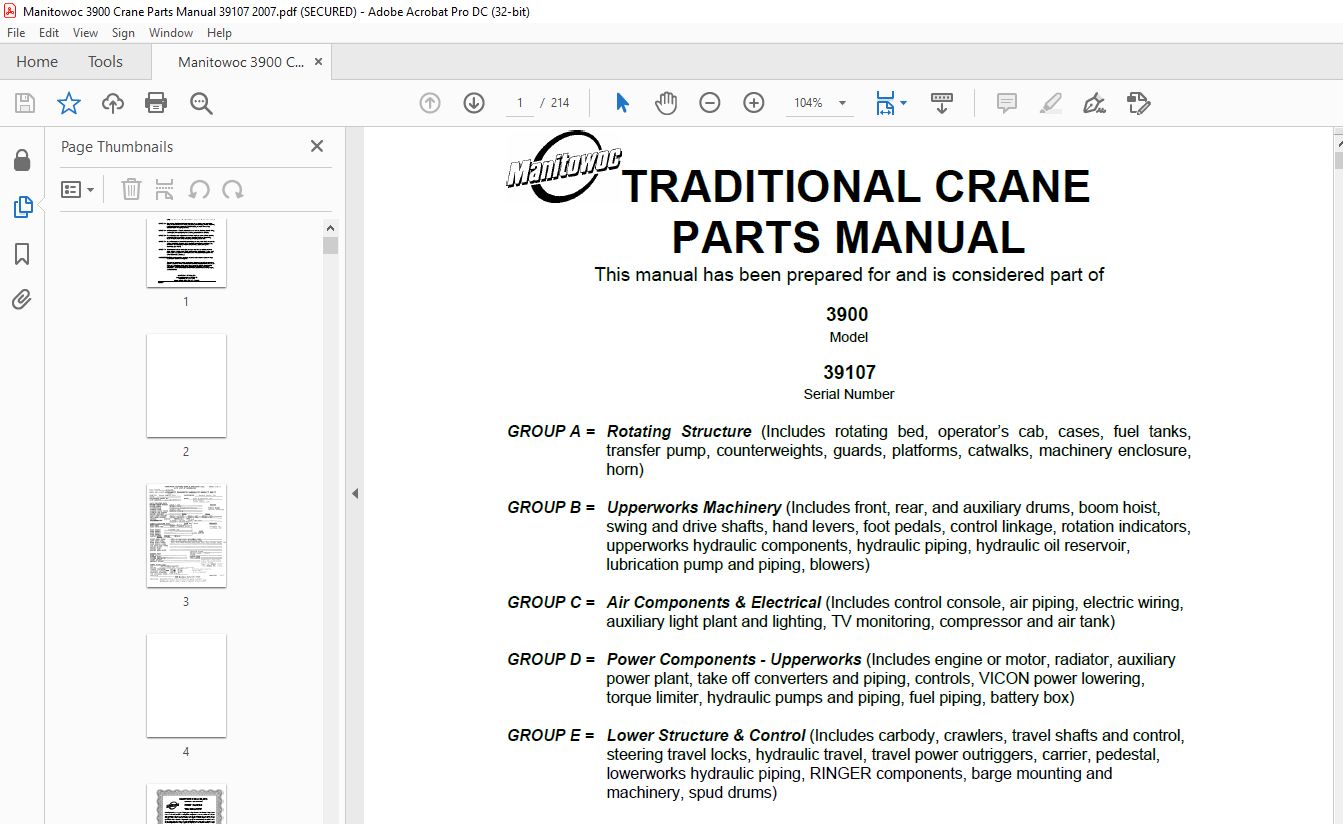Image resolution: width=1343 pixels, height=824 pixels.
Task: Click the scrolling mode toolbar icon
Action: 942,103
